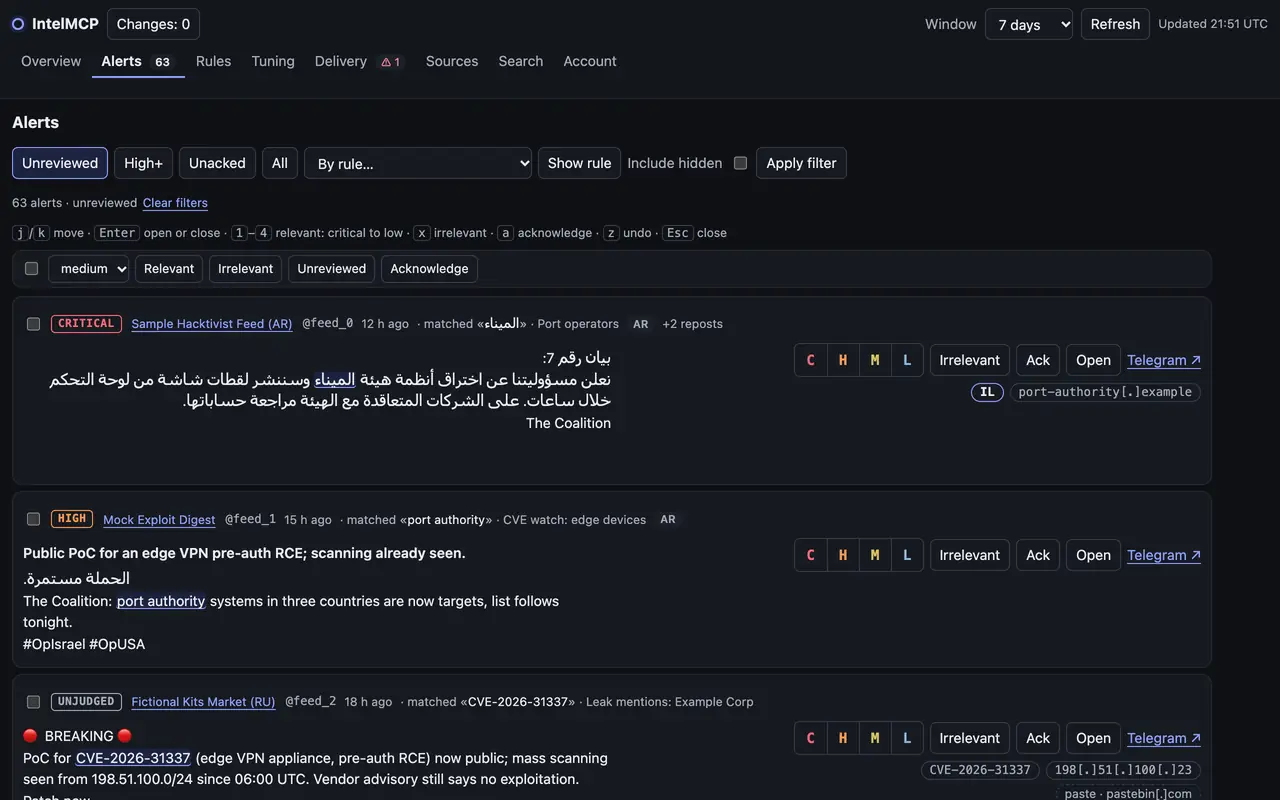Mark Fictional Kits Market alert as Critical (C)

tap(811, 738)
